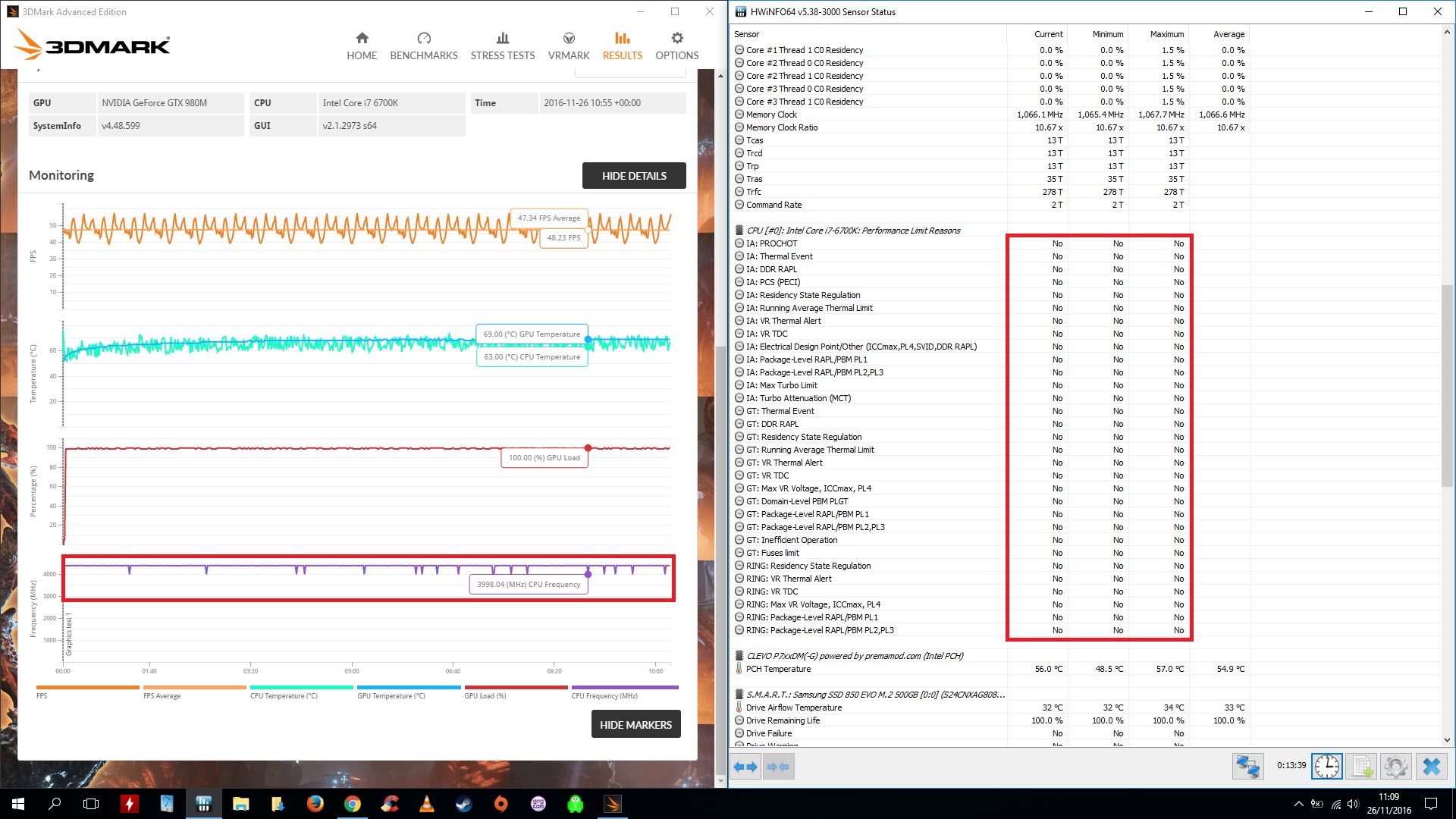
Task: Open the BENCHMARKS tab in 3DMark
Action: 424,46
